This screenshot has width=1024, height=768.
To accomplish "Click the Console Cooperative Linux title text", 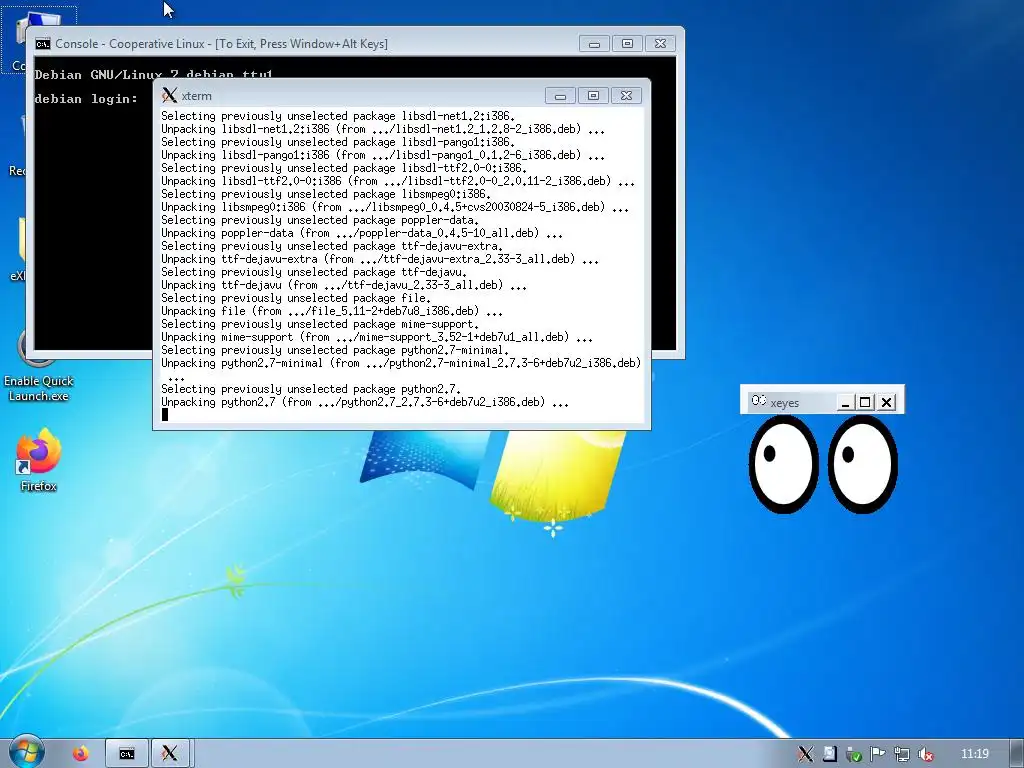I will tap(221, 44).
